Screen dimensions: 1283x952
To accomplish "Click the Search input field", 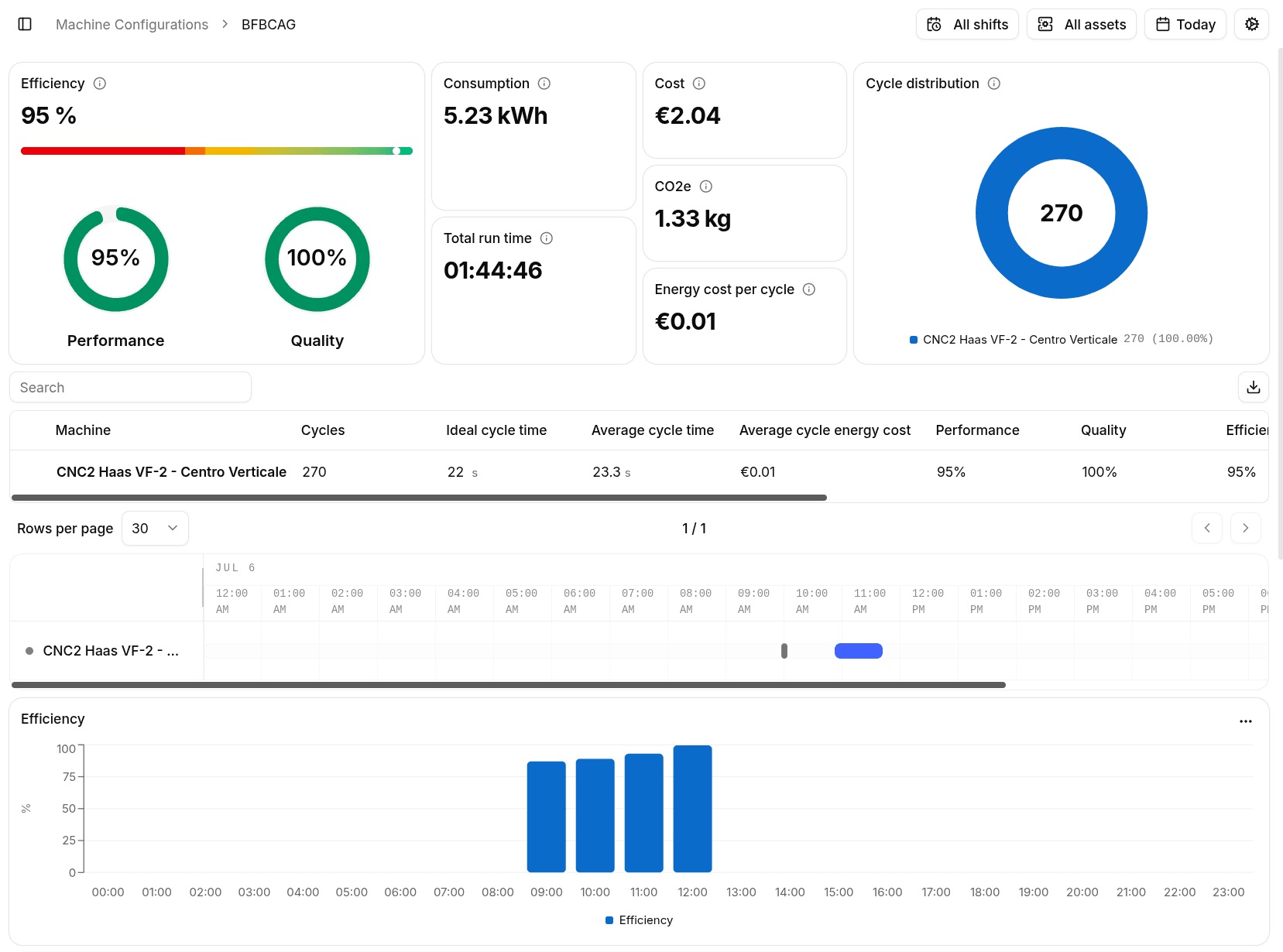I will pos(130,387).
